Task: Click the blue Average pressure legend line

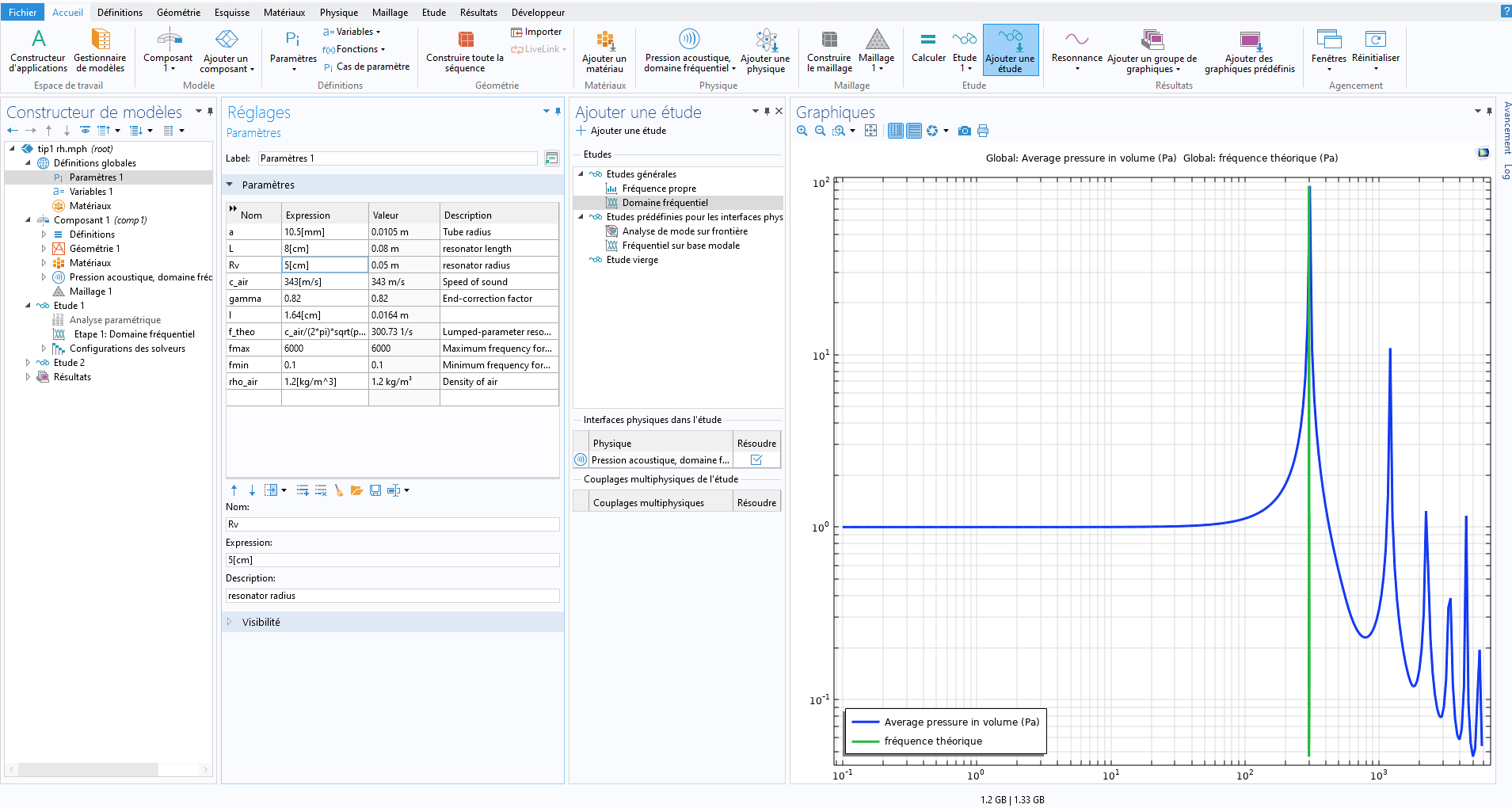Action: pos(866,722)
